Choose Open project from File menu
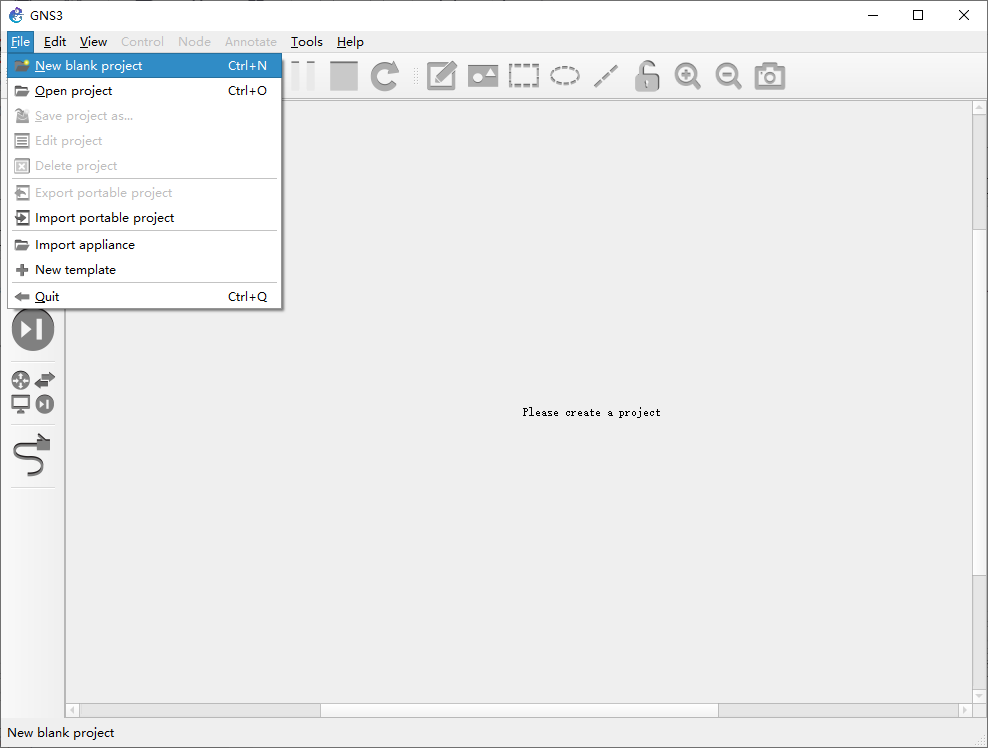Viewport: 988px width, 748px height. click(x=144, y=91)
